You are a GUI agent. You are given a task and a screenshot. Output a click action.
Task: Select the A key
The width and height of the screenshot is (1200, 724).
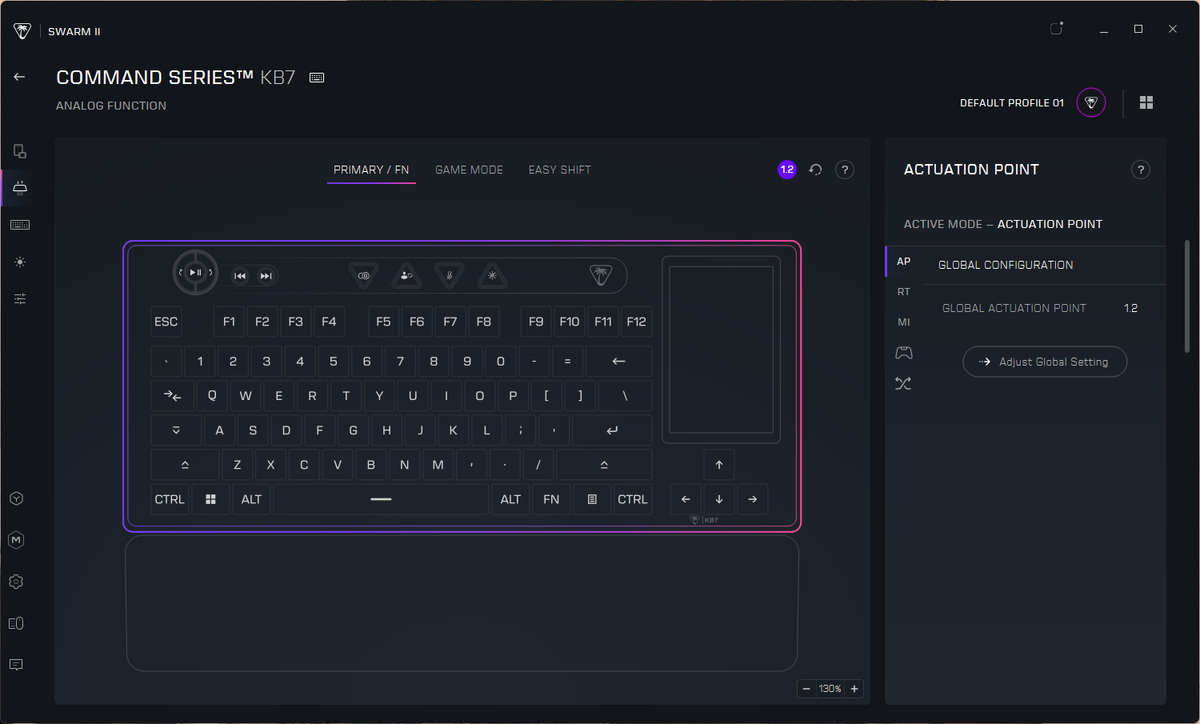pos(219,432)
